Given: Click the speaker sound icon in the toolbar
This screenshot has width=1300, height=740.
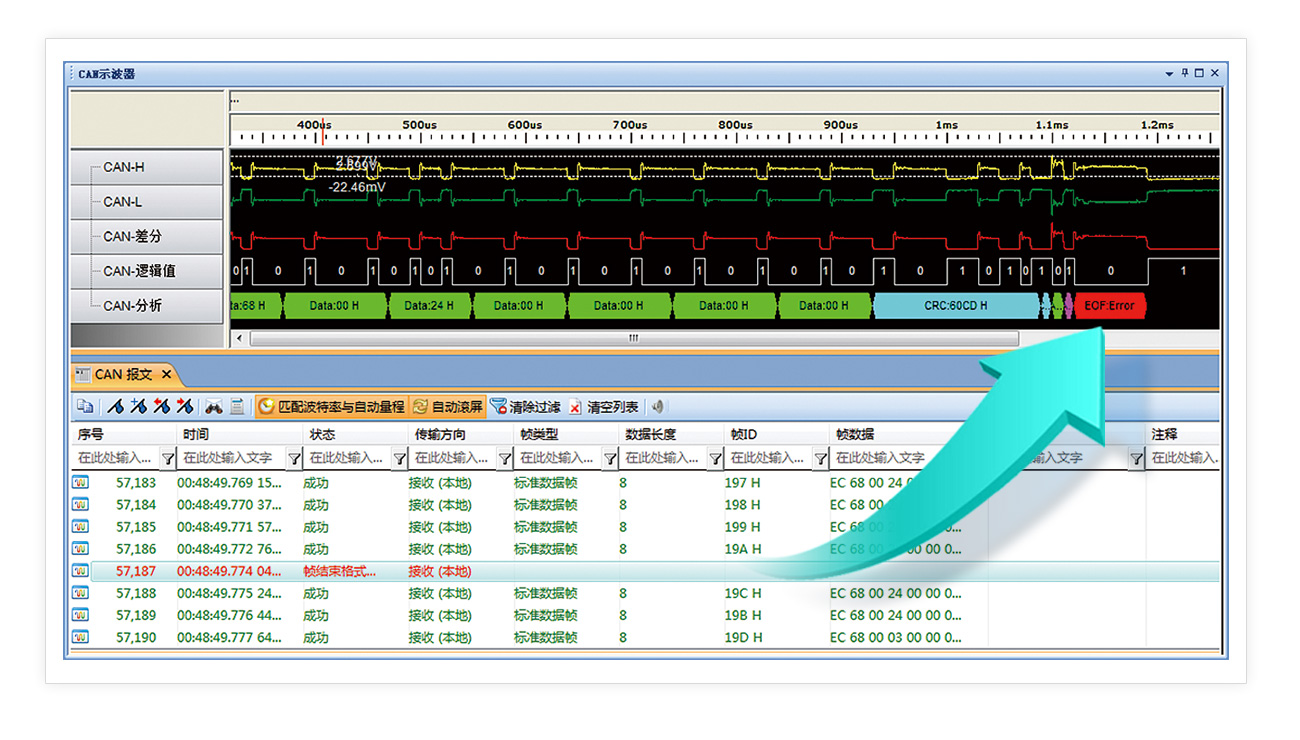Looking at the screenshot, I should pos(658,407).
